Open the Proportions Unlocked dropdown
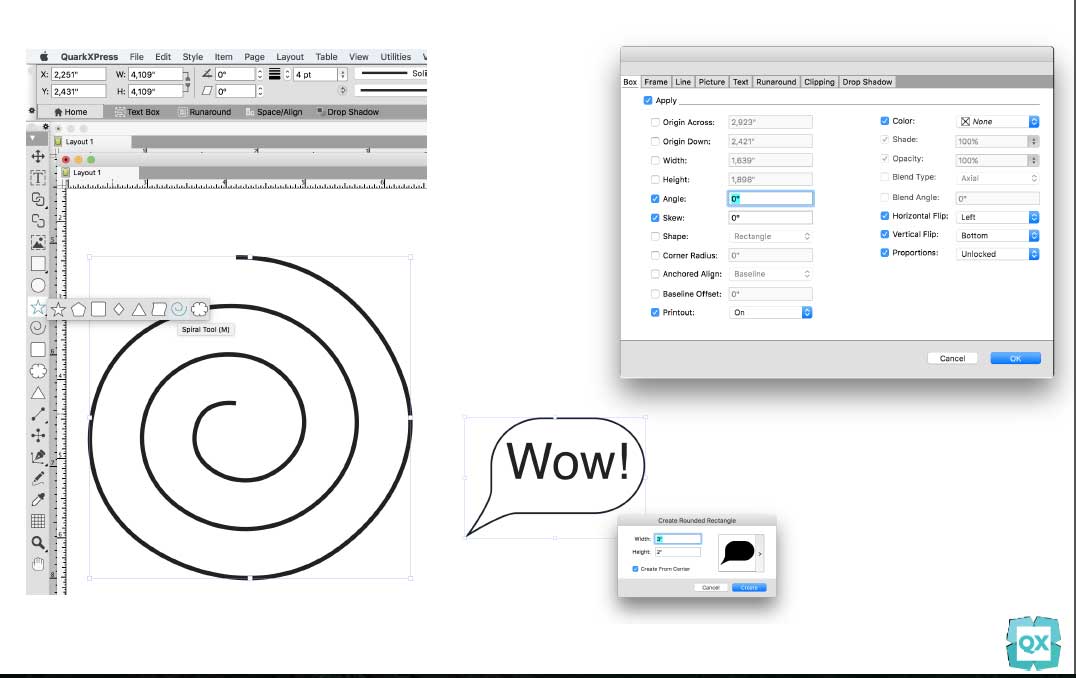This screenshot has height=678, width=1076. (x=997, y=254)
